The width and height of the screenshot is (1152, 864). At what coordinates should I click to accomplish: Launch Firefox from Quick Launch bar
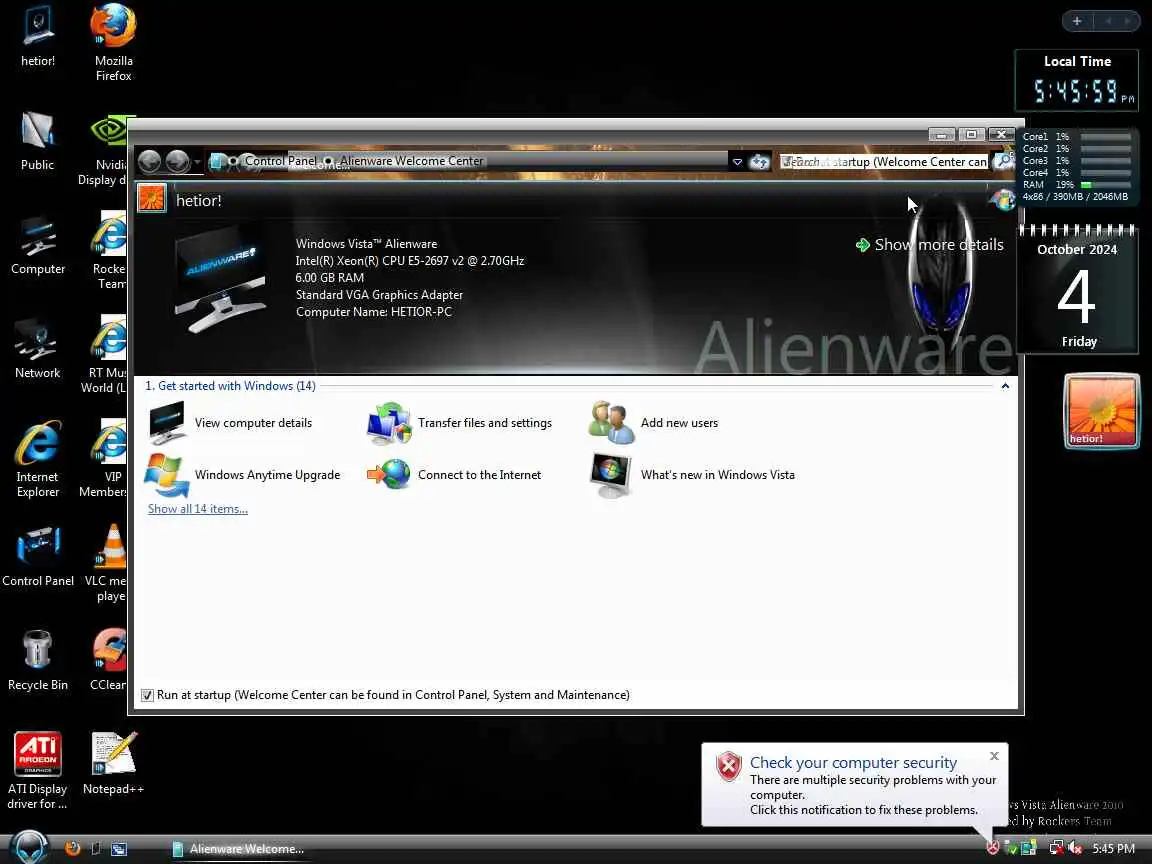(72, 849)
